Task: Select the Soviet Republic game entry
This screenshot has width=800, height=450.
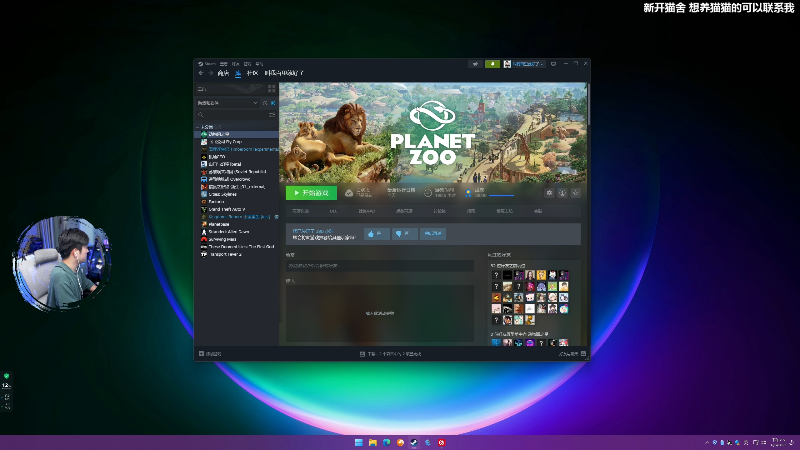Action: pos(234,172)
